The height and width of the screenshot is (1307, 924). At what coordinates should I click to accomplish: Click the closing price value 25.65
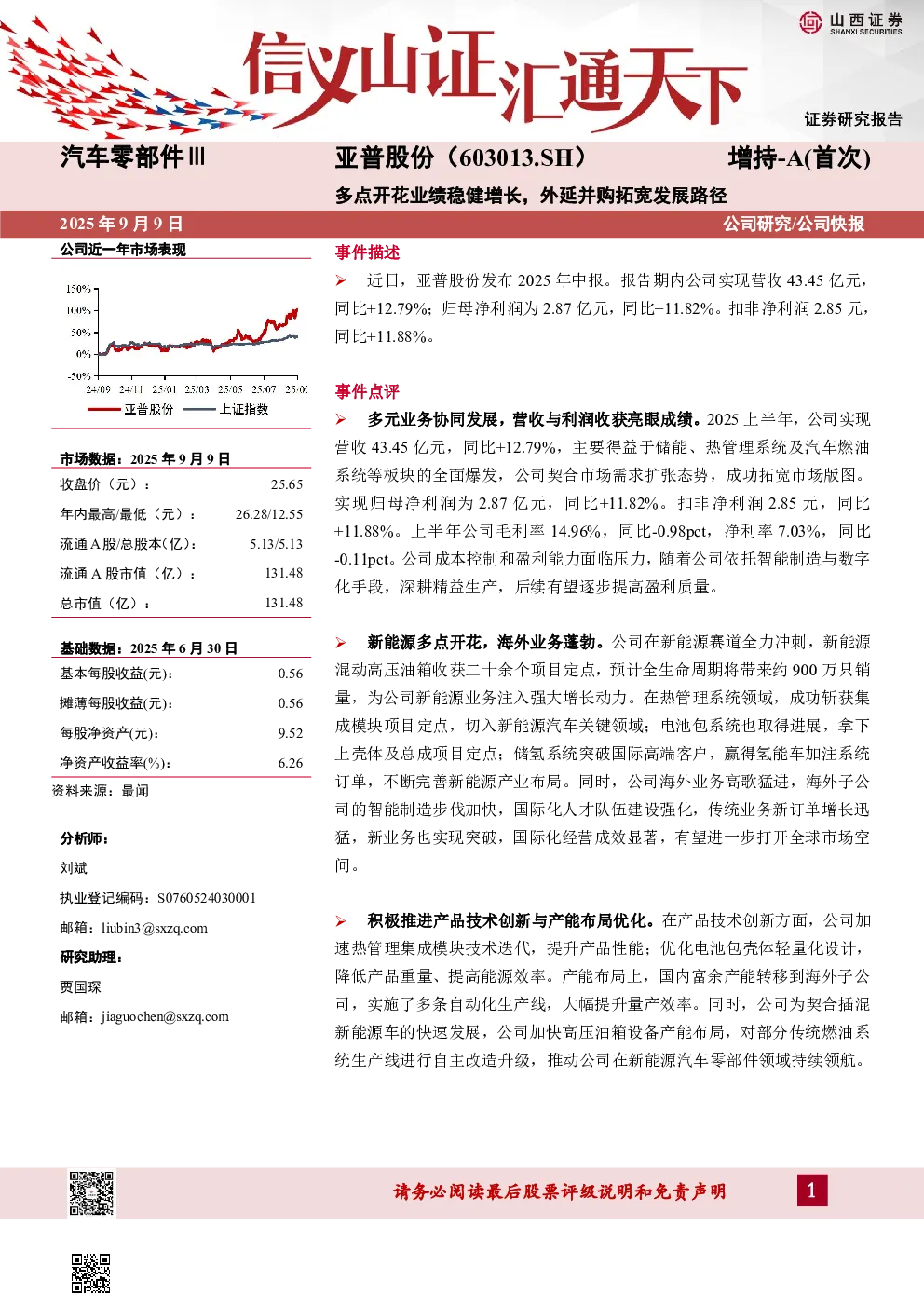(287, 484)
